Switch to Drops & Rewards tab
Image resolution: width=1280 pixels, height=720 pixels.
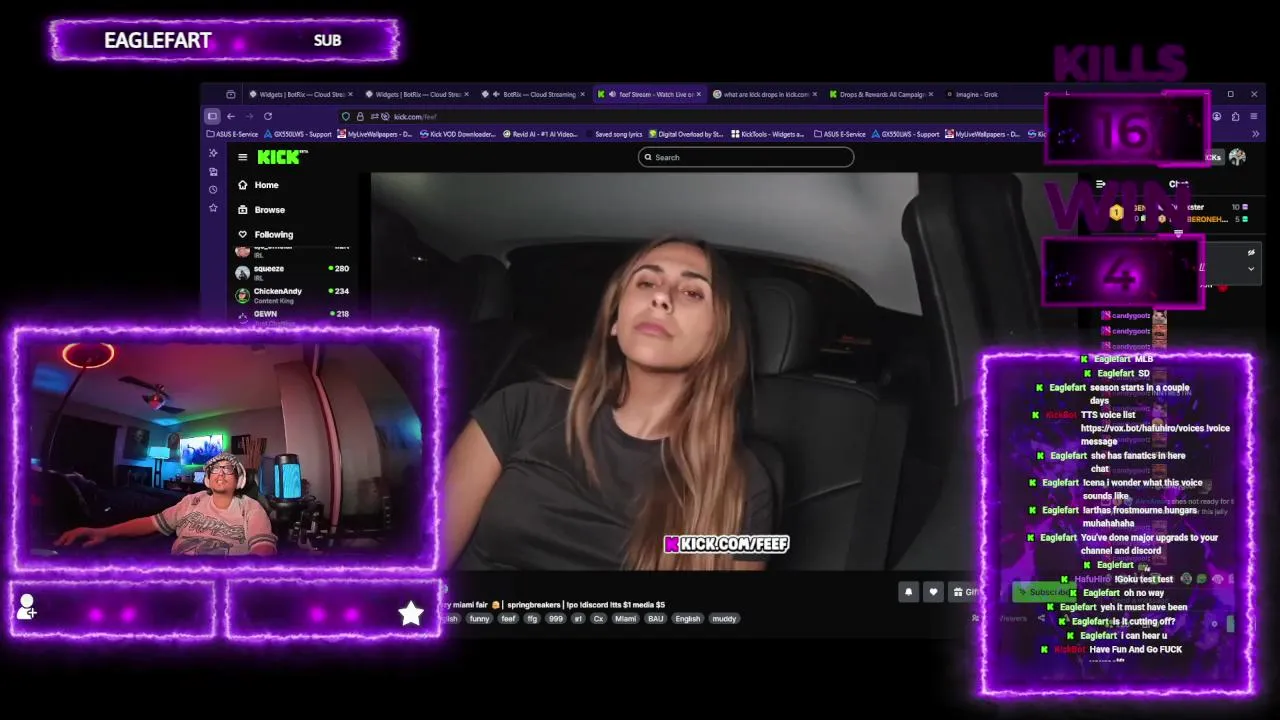(x=881, y=94)
